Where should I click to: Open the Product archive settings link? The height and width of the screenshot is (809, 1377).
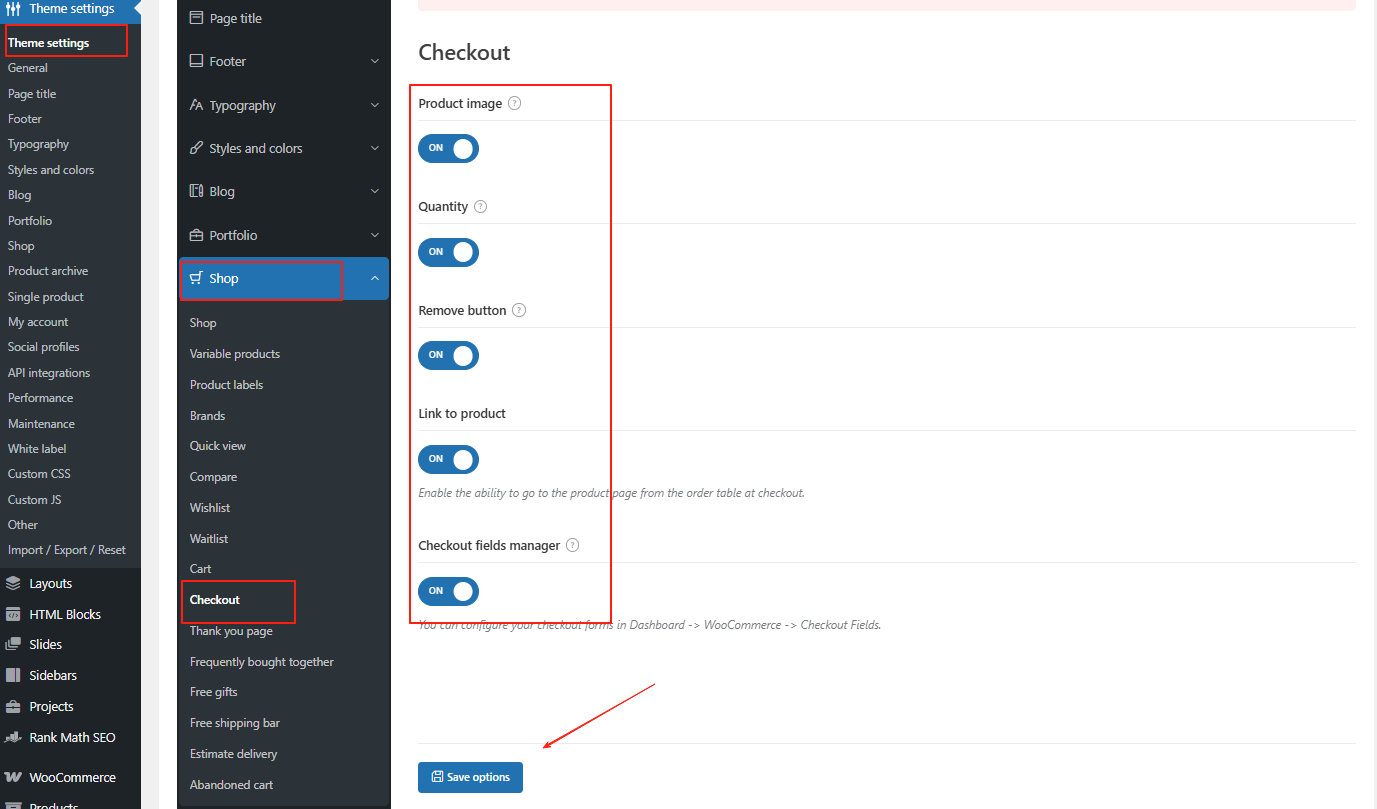click(x=47, y=270)
